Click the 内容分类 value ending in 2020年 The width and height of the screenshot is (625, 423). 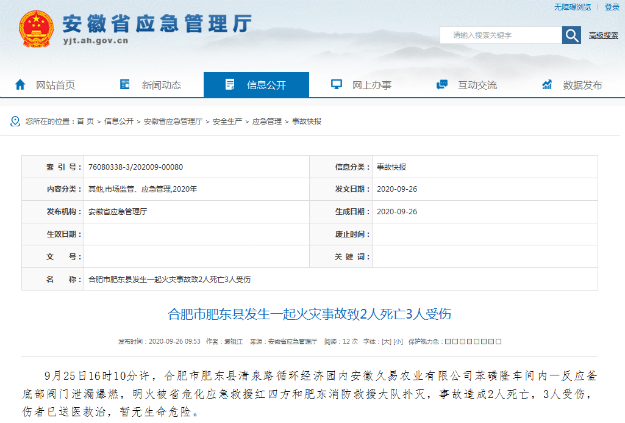click(142, 189)
